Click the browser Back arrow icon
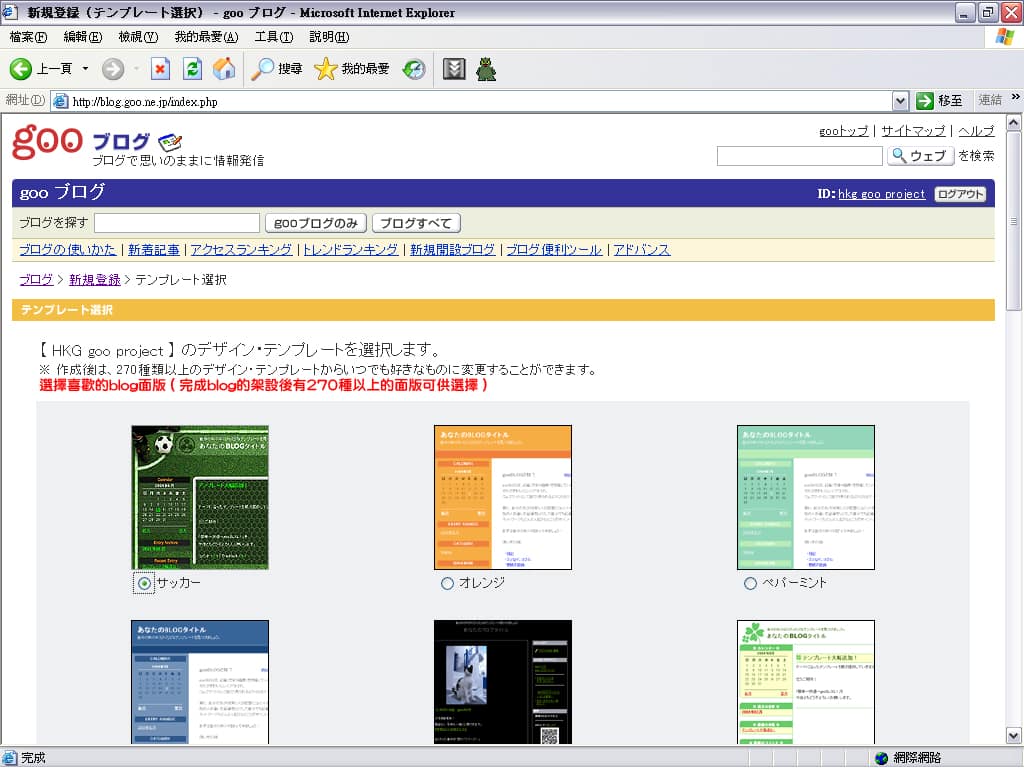Image resolution: width=1024 pixels, height=768 pixels. point(21,69)
